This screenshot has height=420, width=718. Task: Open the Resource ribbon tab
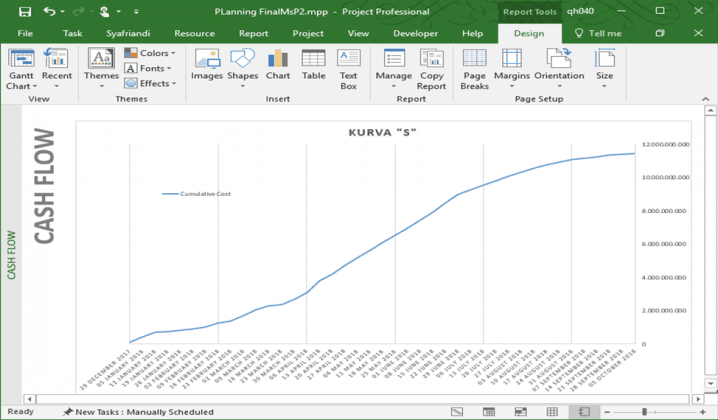194,33
